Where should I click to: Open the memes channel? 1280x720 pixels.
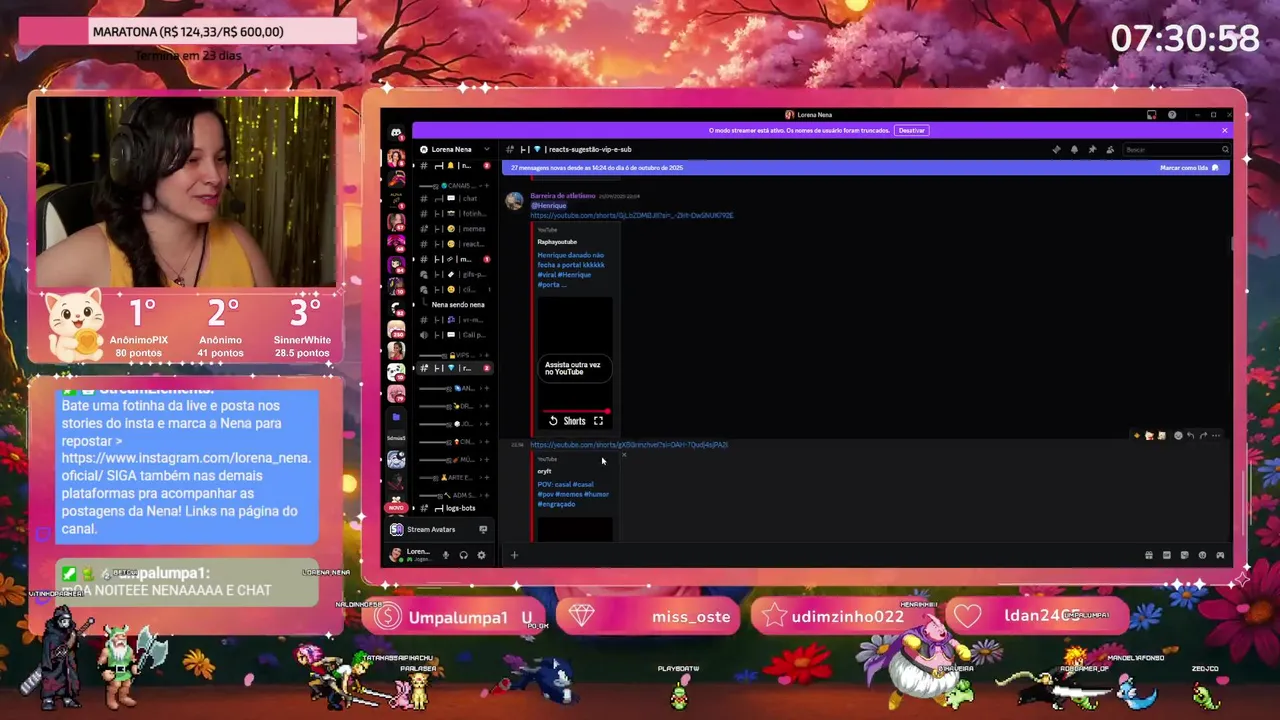[456, 229]
